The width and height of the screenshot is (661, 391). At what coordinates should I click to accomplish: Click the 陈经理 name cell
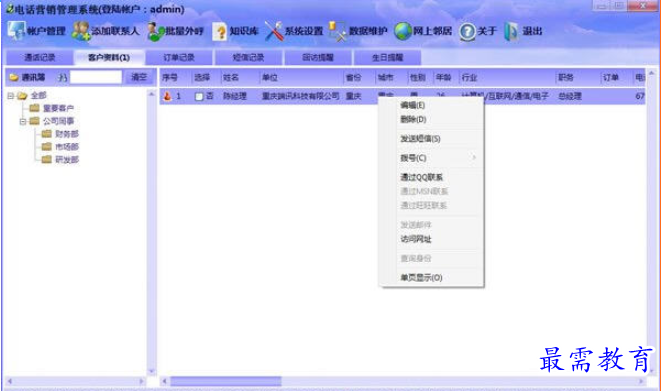coord(235,96)
